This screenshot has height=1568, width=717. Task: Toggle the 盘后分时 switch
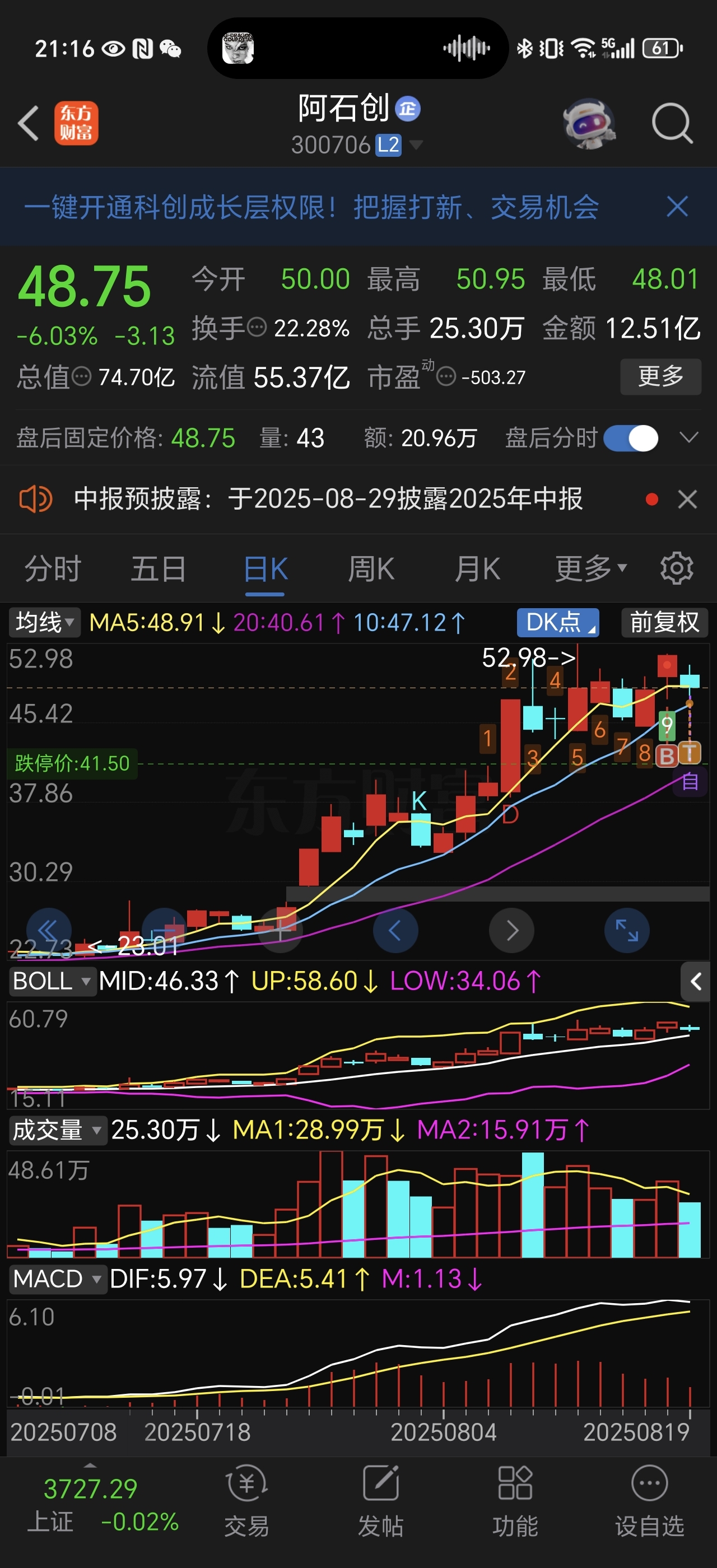point(631,438)
